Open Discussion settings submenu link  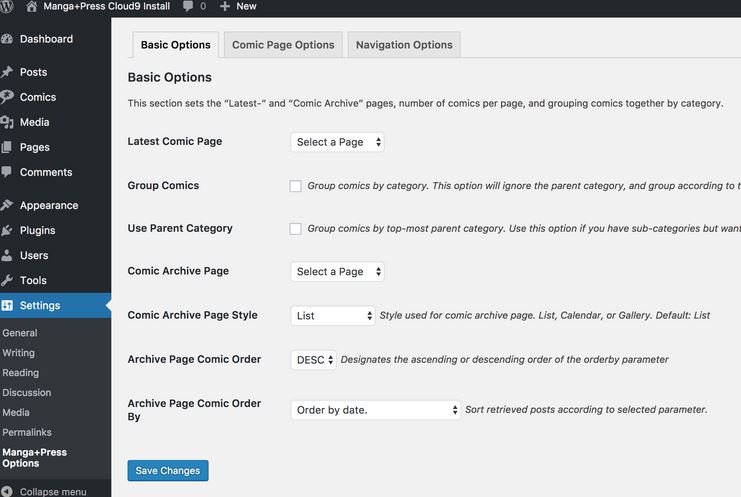[26, 393]
